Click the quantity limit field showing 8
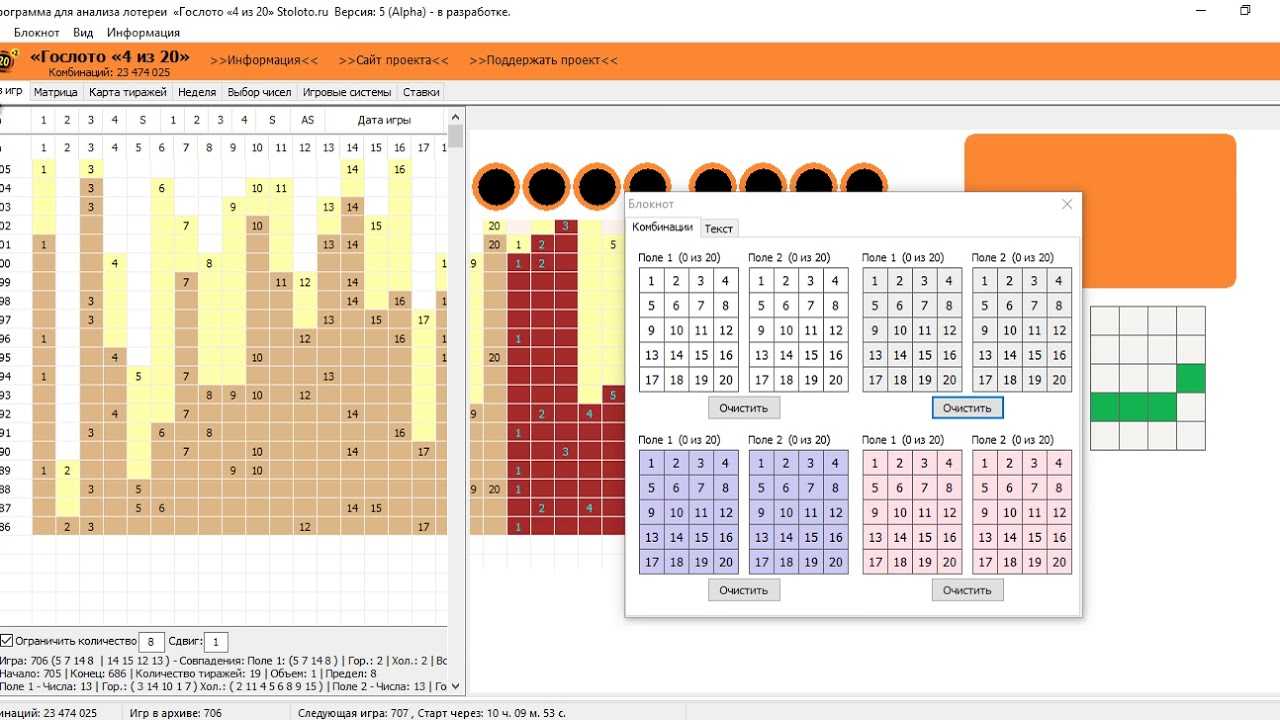 pos(151,642)
